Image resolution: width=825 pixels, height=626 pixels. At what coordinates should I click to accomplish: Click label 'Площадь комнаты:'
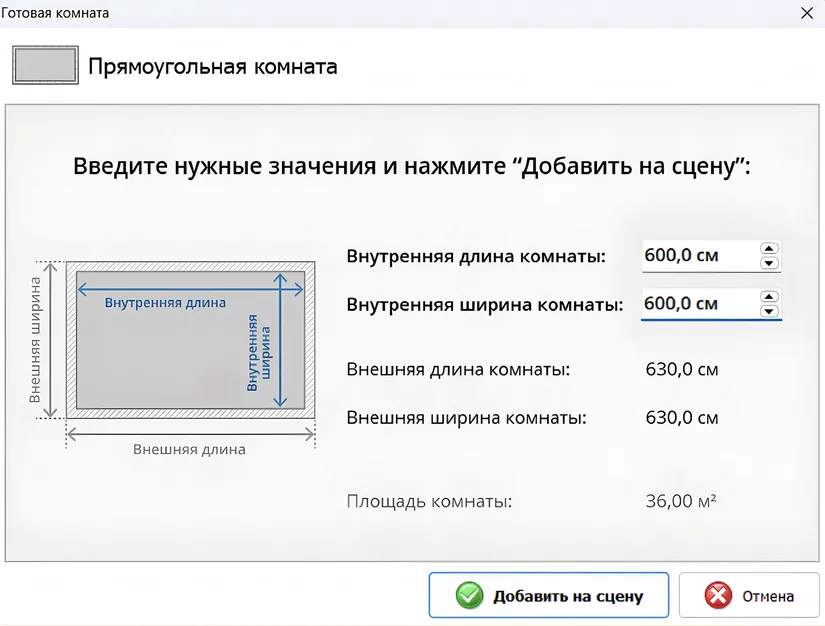click(x=429, y=501)
